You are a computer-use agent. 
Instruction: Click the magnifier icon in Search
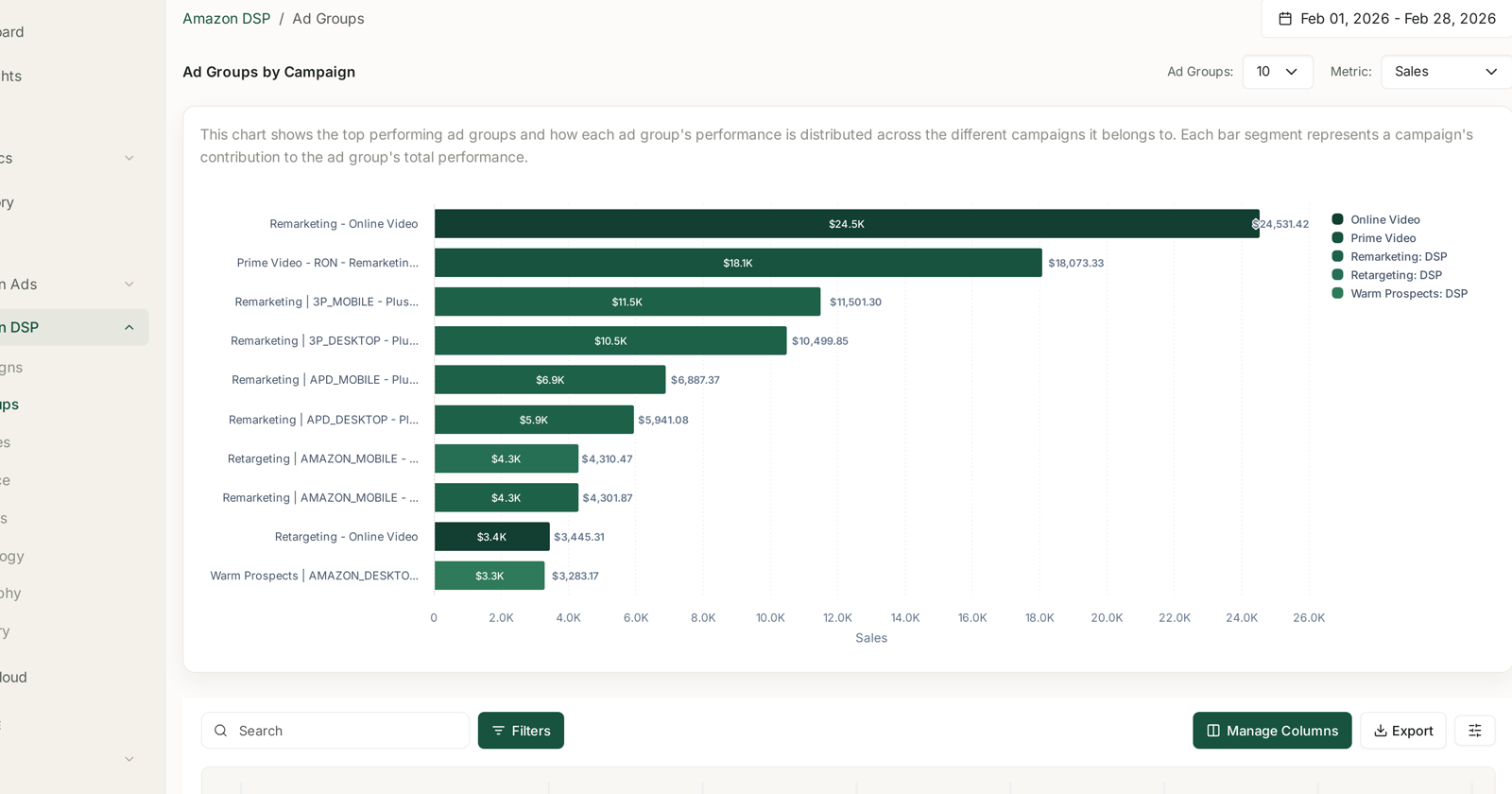point(221,731)
